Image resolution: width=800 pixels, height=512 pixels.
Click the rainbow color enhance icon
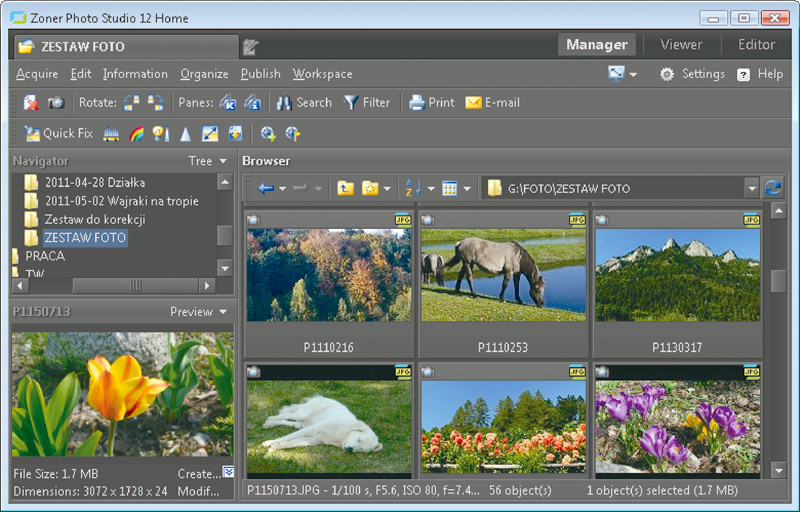point(137,133)
